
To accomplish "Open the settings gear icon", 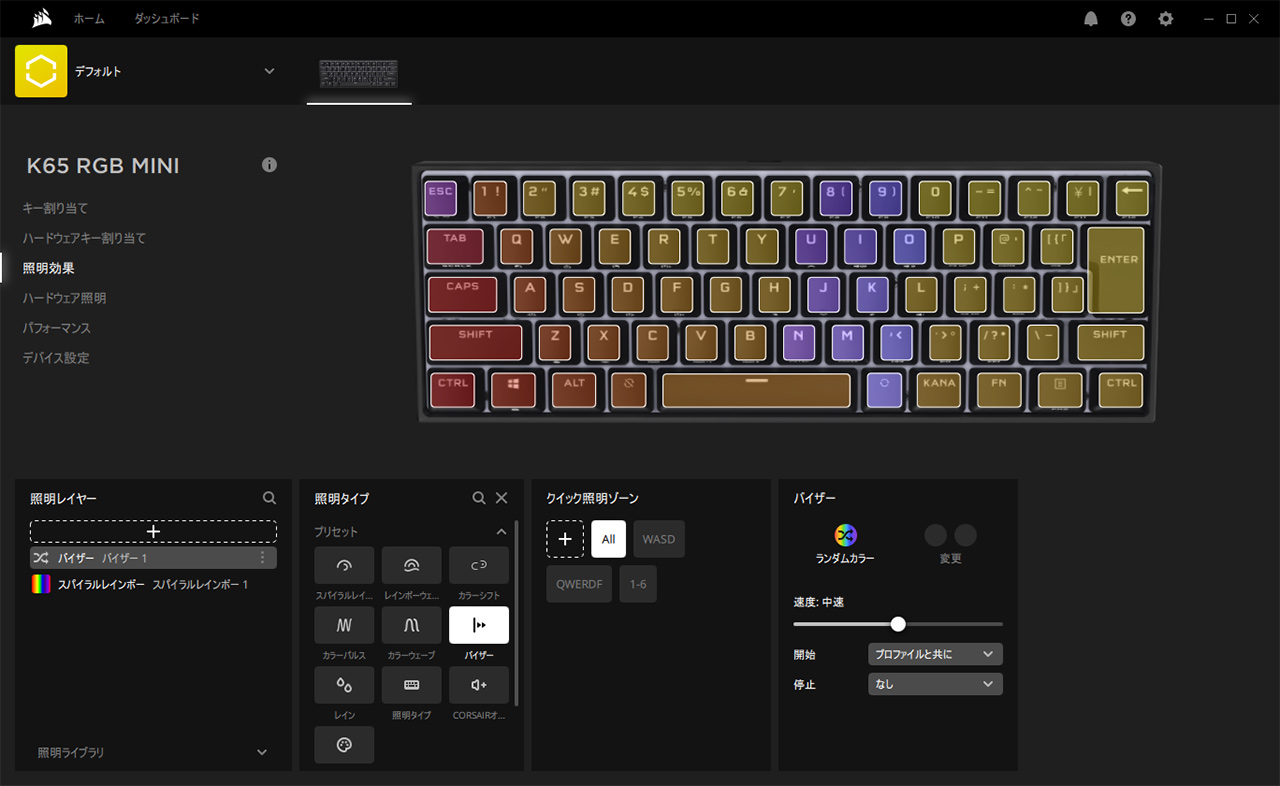I will click(1165, 19).
